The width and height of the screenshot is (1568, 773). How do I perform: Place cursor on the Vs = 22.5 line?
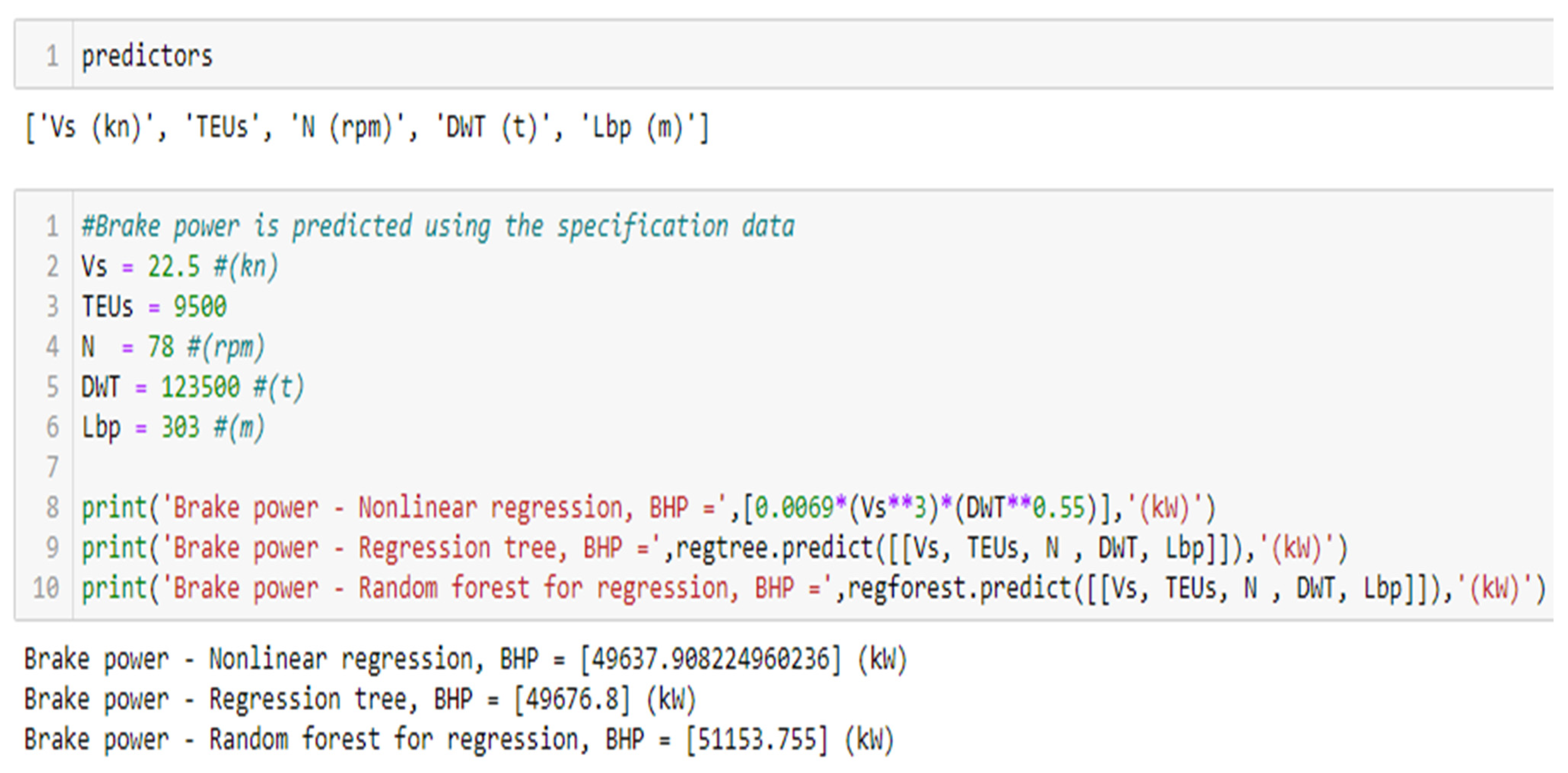click(180, 267)
